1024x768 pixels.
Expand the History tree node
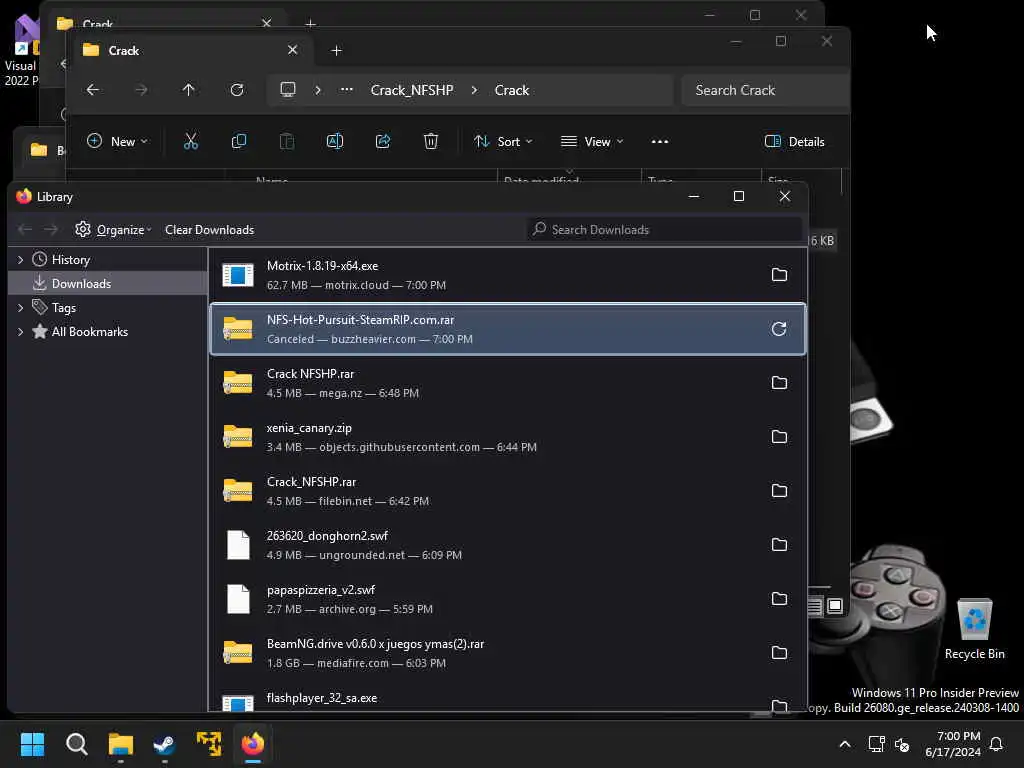tap(20, 260)
